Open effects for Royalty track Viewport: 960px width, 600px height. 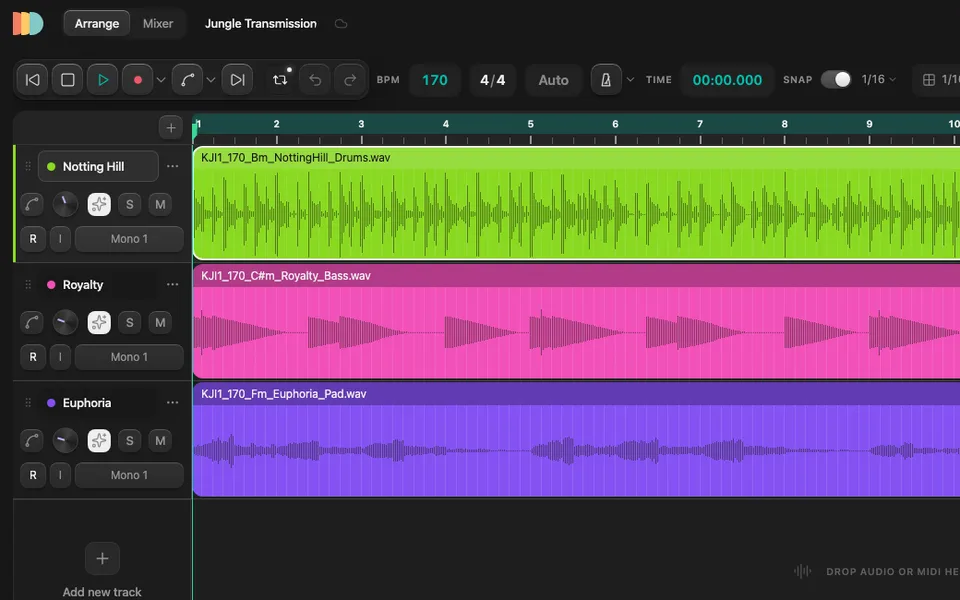[x=99, y=323]
